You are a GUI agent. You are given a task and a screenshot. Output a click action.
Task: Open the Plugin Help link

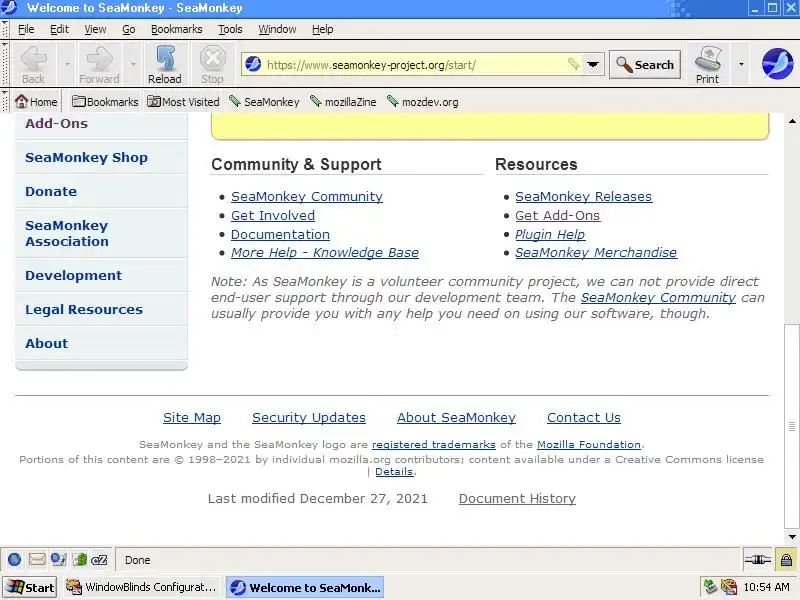point(550,234)
